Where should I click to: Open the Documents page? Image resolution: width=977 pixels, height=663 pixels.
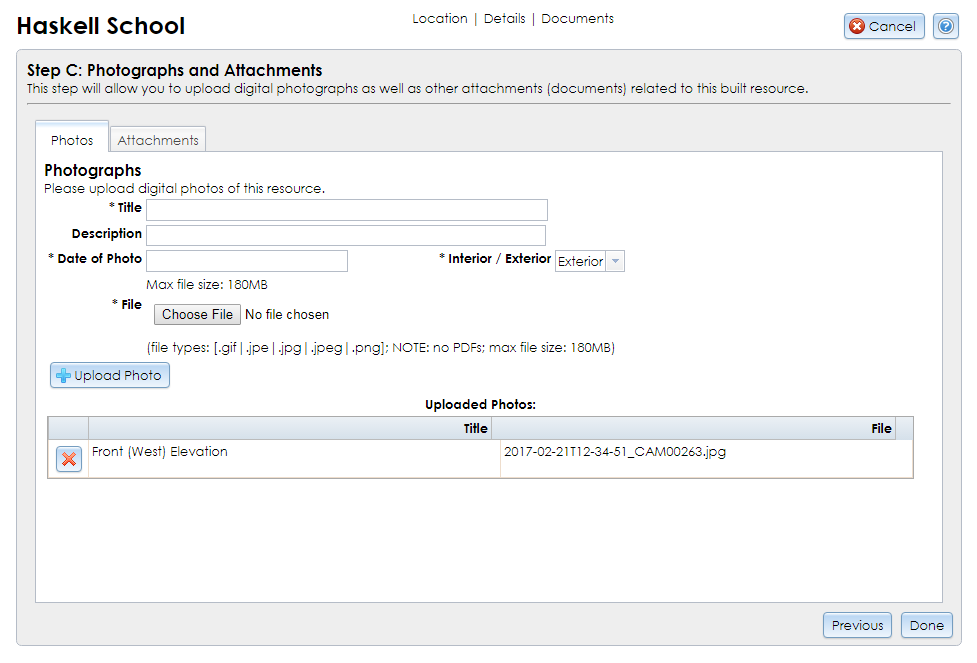coord(577,18)
